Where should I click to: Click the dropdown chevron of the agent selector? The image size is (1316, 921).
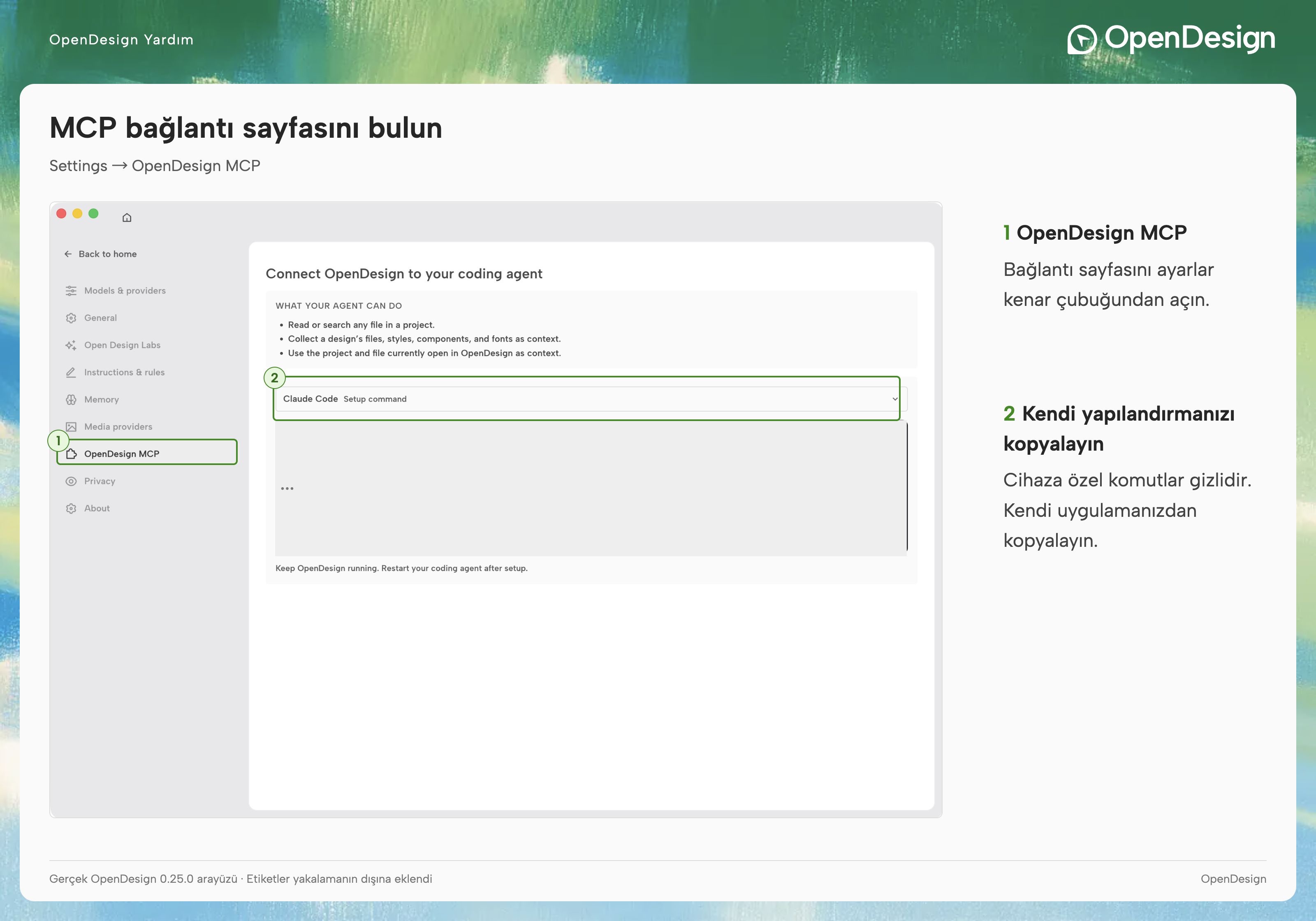895,399
